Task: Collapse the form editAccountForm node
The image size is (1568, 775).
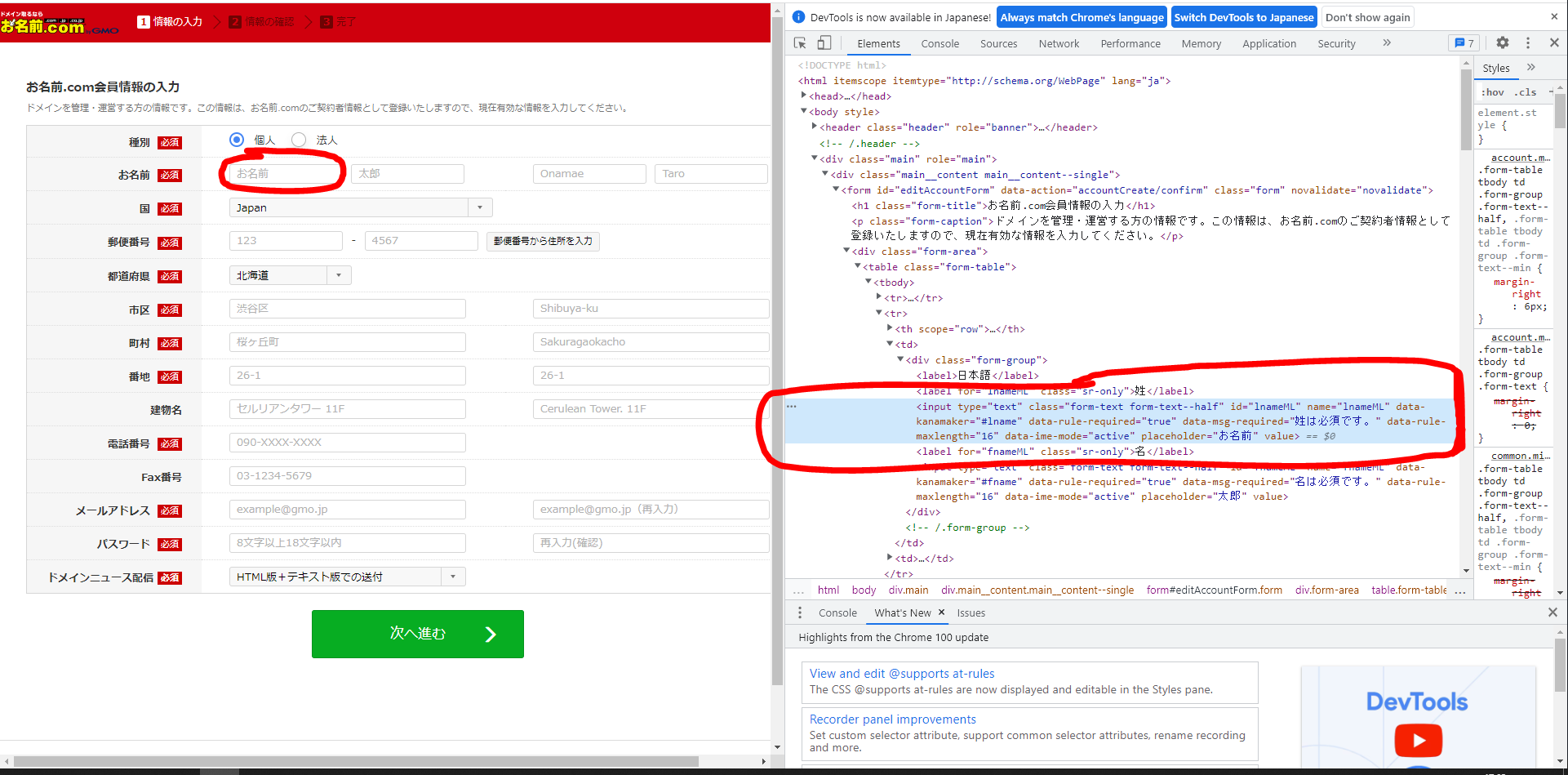Action: (x=836, y=190)
